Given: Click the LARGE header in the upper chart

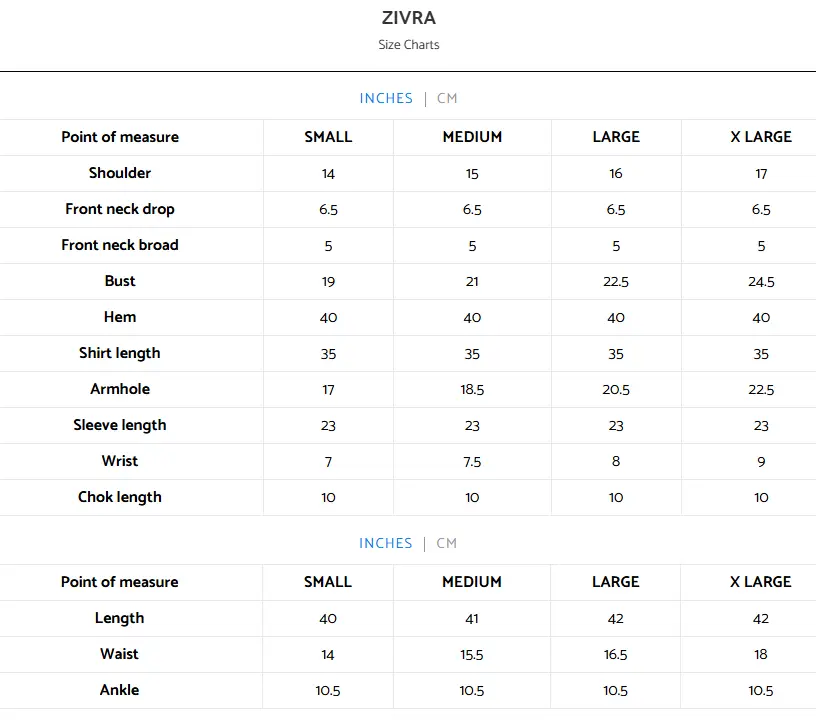Looking at the screenshot, I should click(x=616, y=137).
